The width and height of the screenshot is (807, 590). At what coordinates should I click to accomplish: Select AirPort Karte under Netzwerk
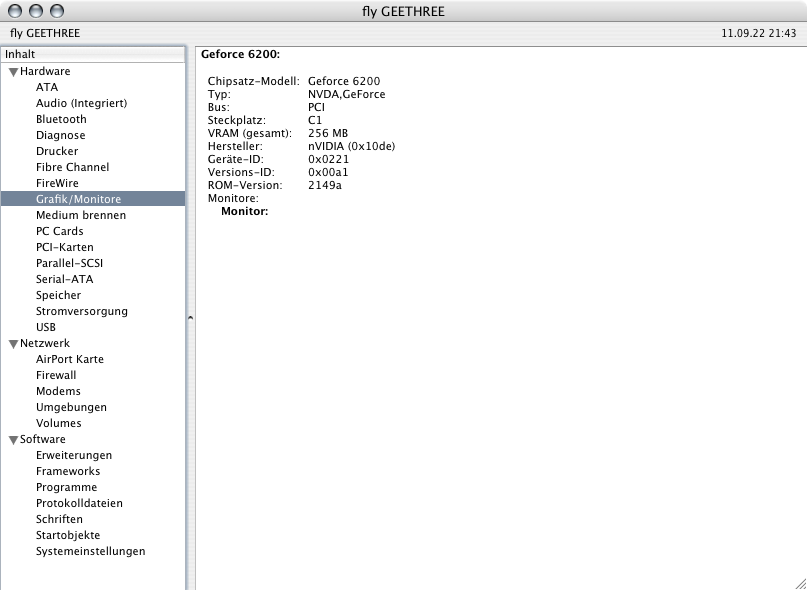tap(70, 359)
